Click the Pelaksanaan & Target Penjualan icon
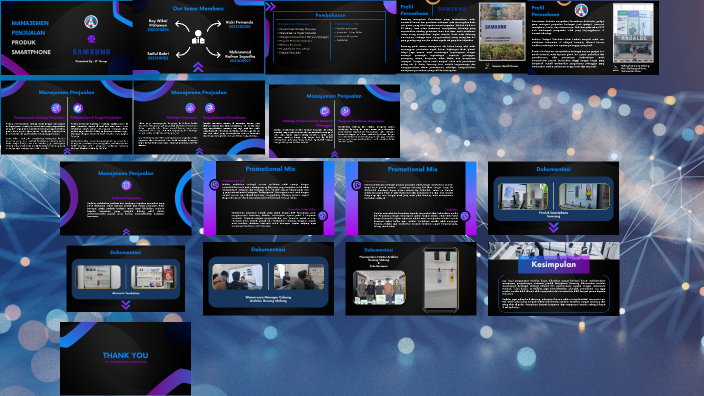The width and height of the screenshot is (704, 396). [x=78, y=108]
